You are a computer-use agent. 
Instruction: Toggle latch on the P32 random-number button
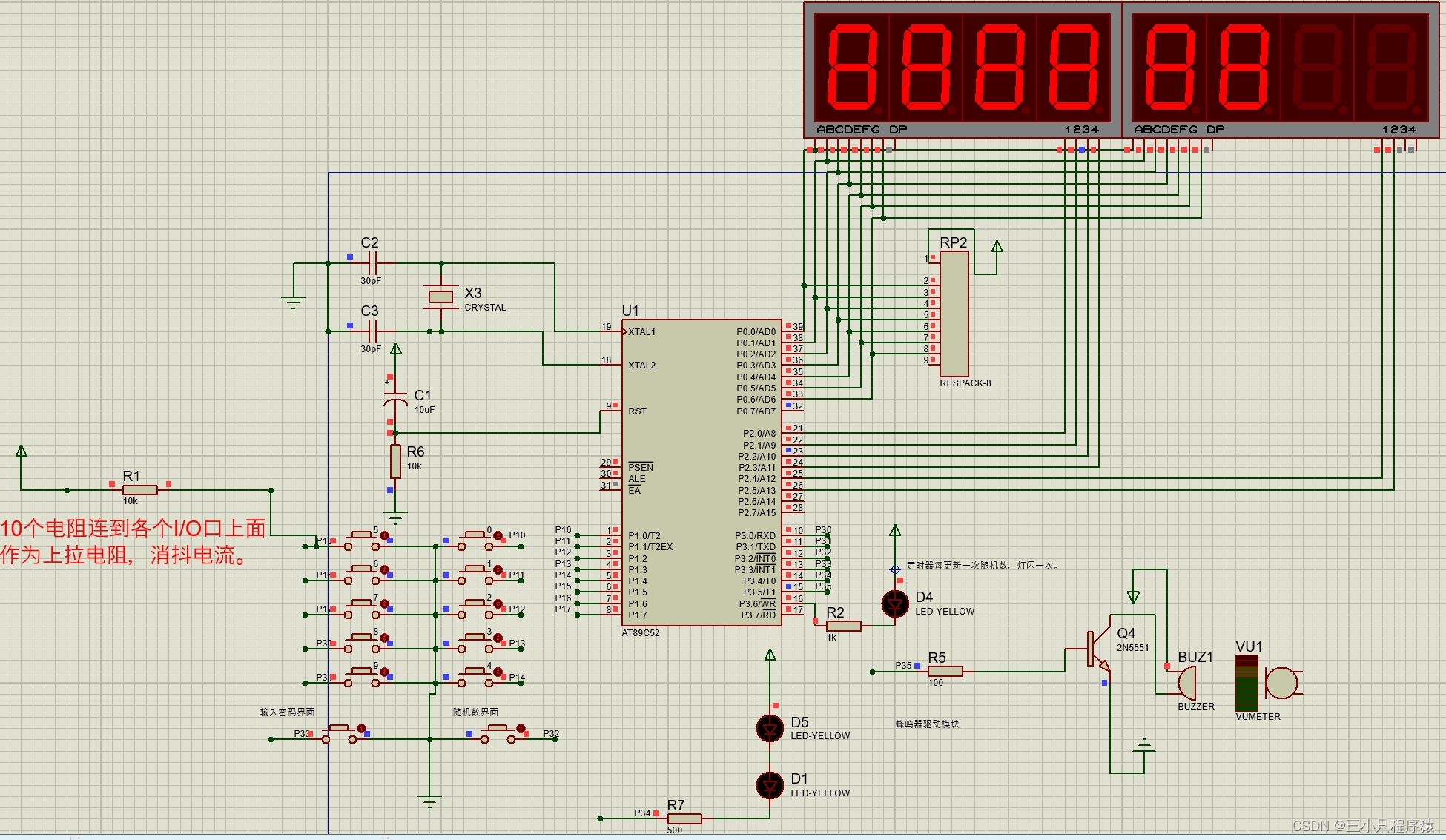(x=521, y=730)
